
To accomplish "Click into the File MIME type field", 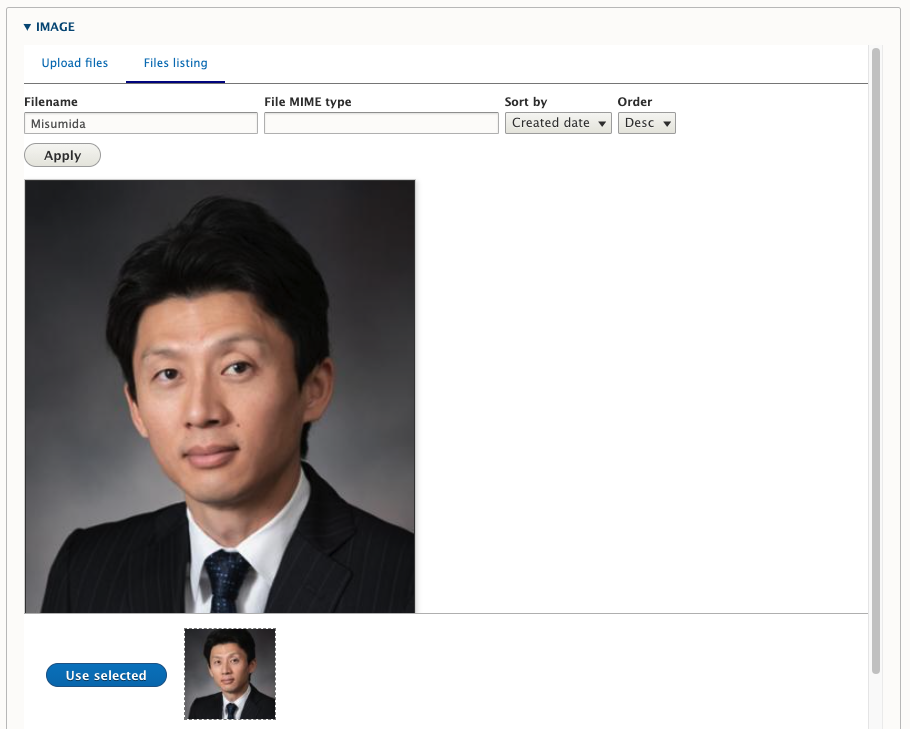I will tap(381, 123).
